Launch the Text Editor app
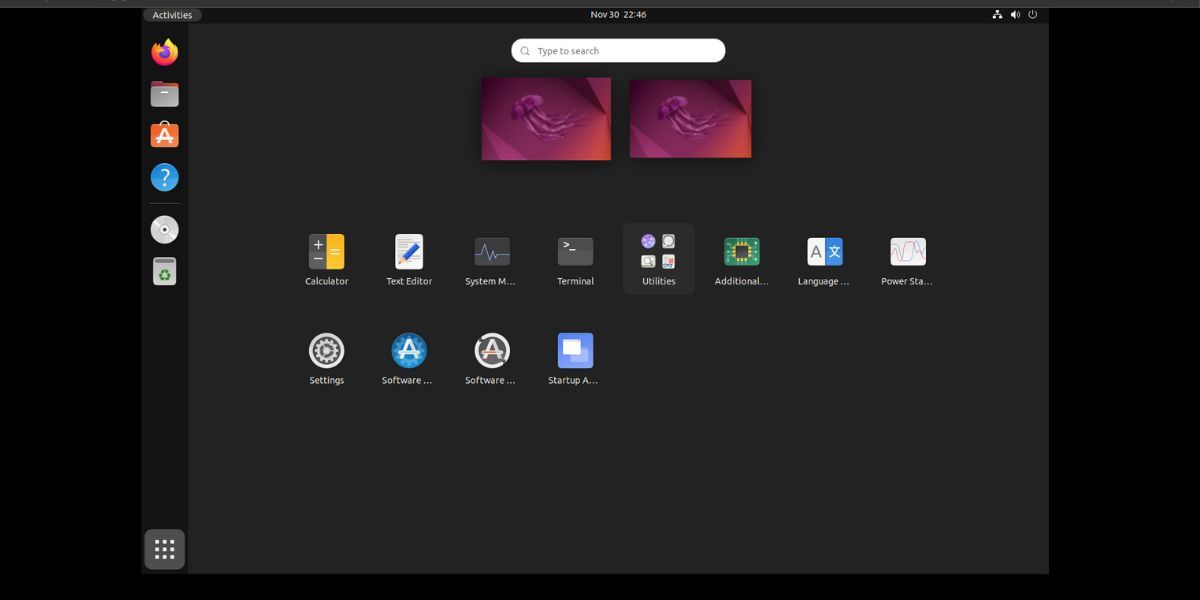The image size is (1200, 600). pyautogui.click(x=409, y=252)
